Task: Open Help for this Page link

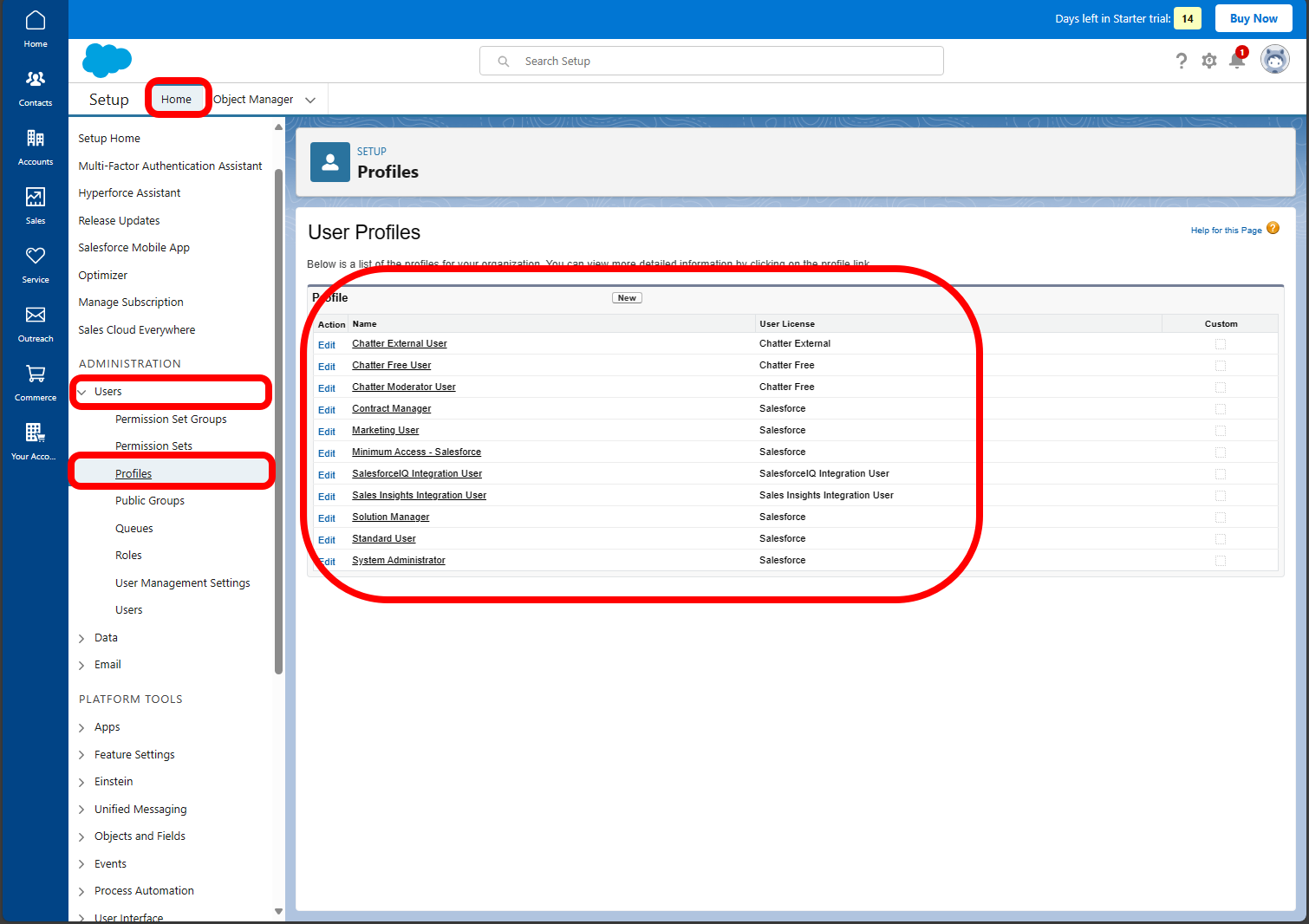Action: (x=1226, y=230)
